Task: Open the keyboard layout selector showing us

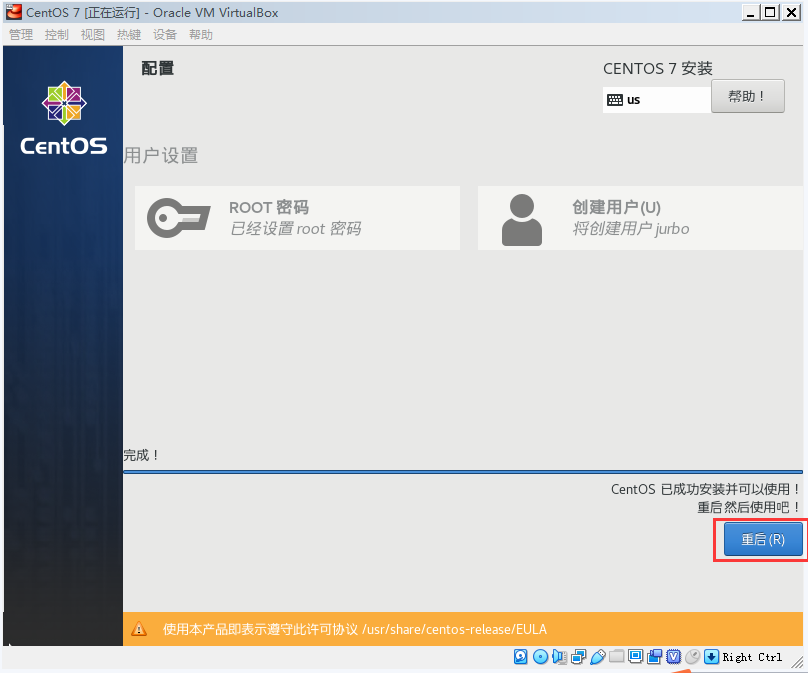Action: point(657,99)
